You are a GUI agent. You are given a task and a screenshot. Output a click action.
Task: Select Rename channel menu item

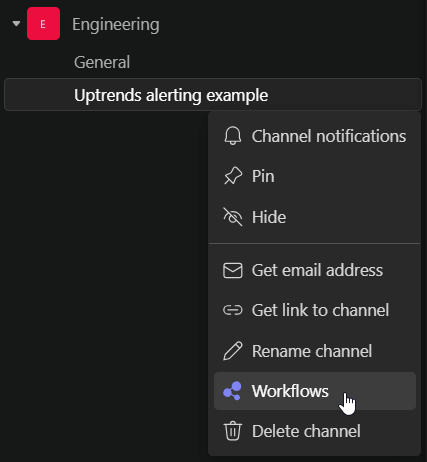(315, 351)
